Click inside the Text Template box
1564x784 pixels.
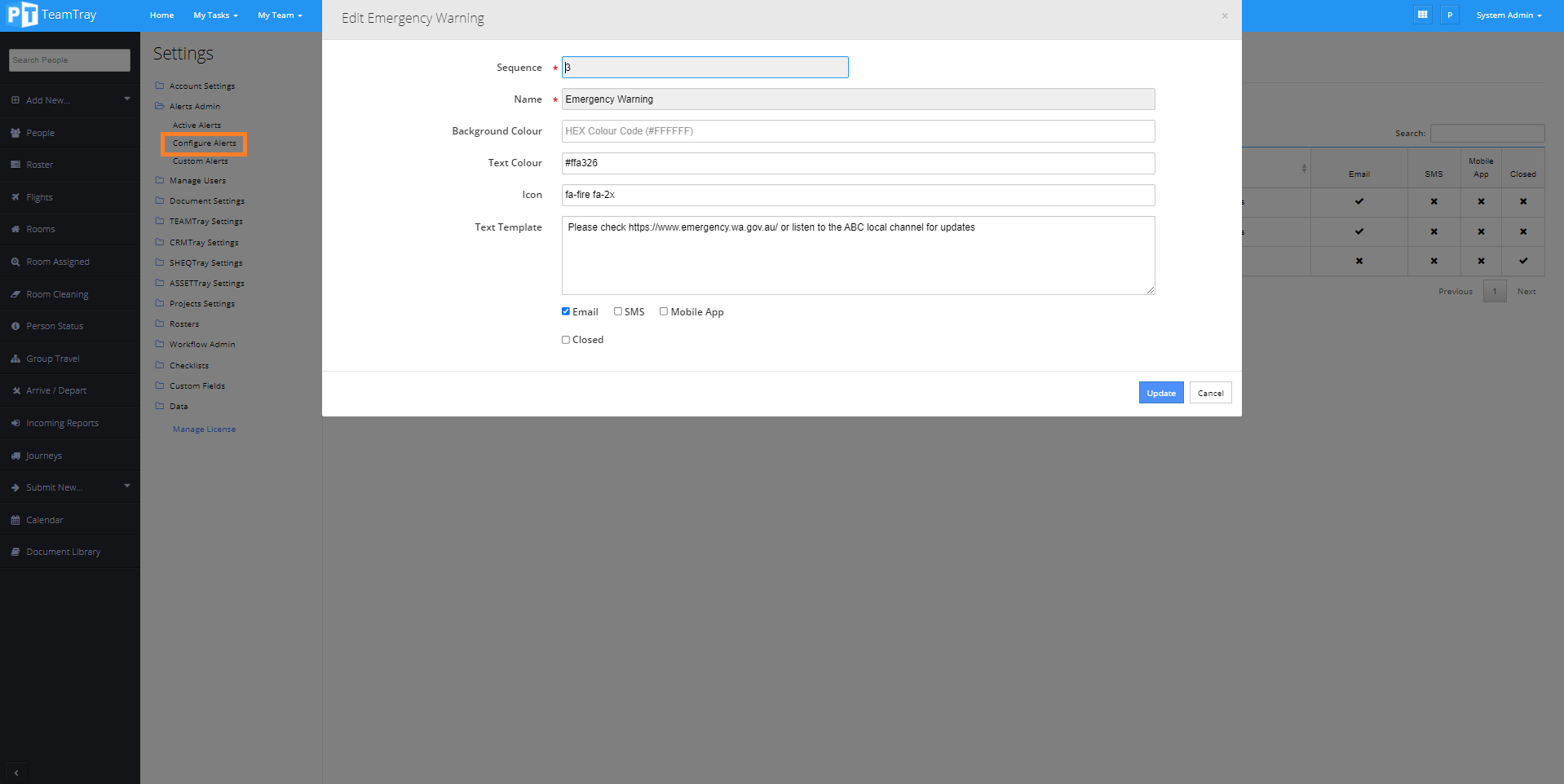tap(858, 255)
